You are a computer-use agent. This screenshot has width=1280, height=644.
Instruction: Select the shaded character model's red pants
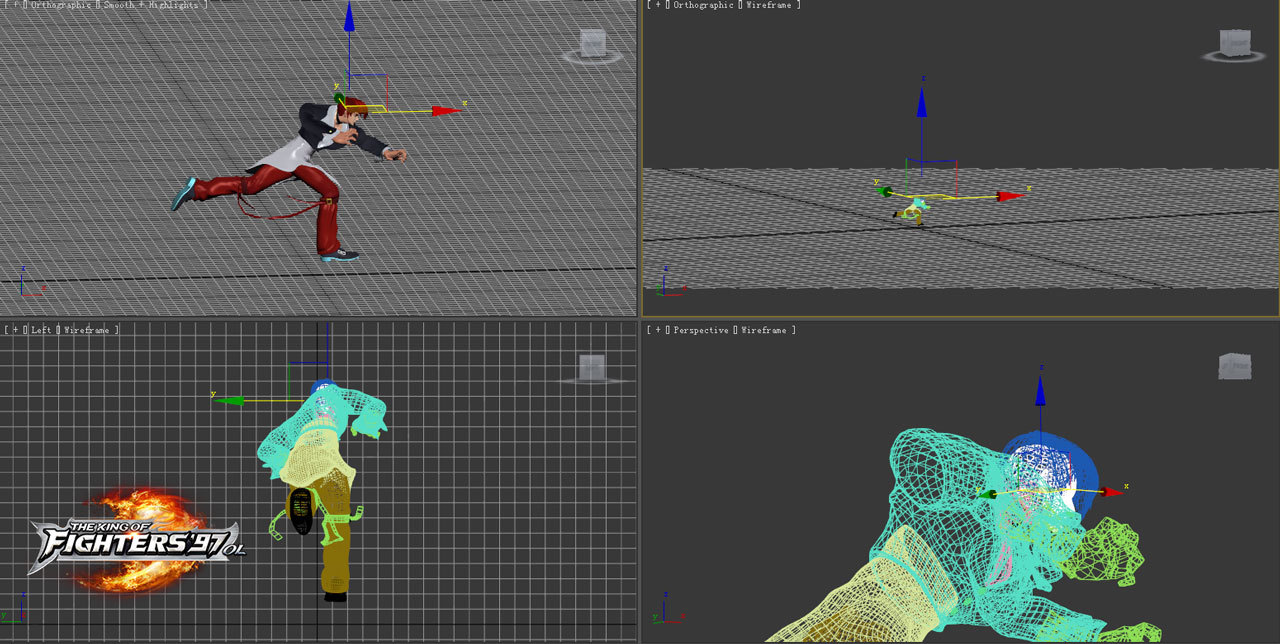click(x=327, y=215)
